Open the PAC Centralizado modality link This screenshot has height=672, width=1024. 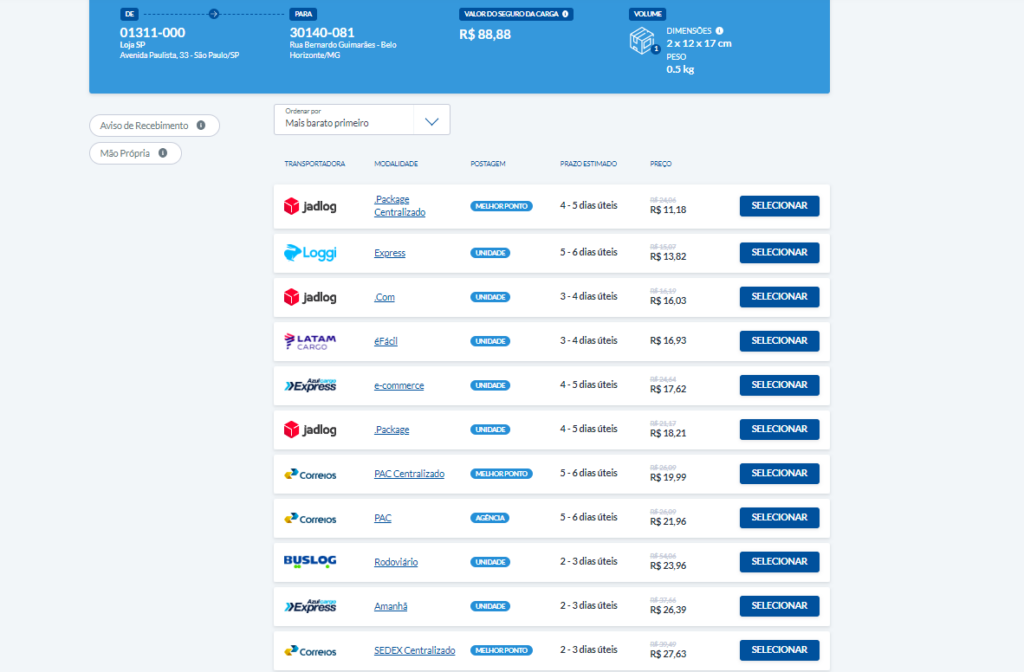point(409,473)
